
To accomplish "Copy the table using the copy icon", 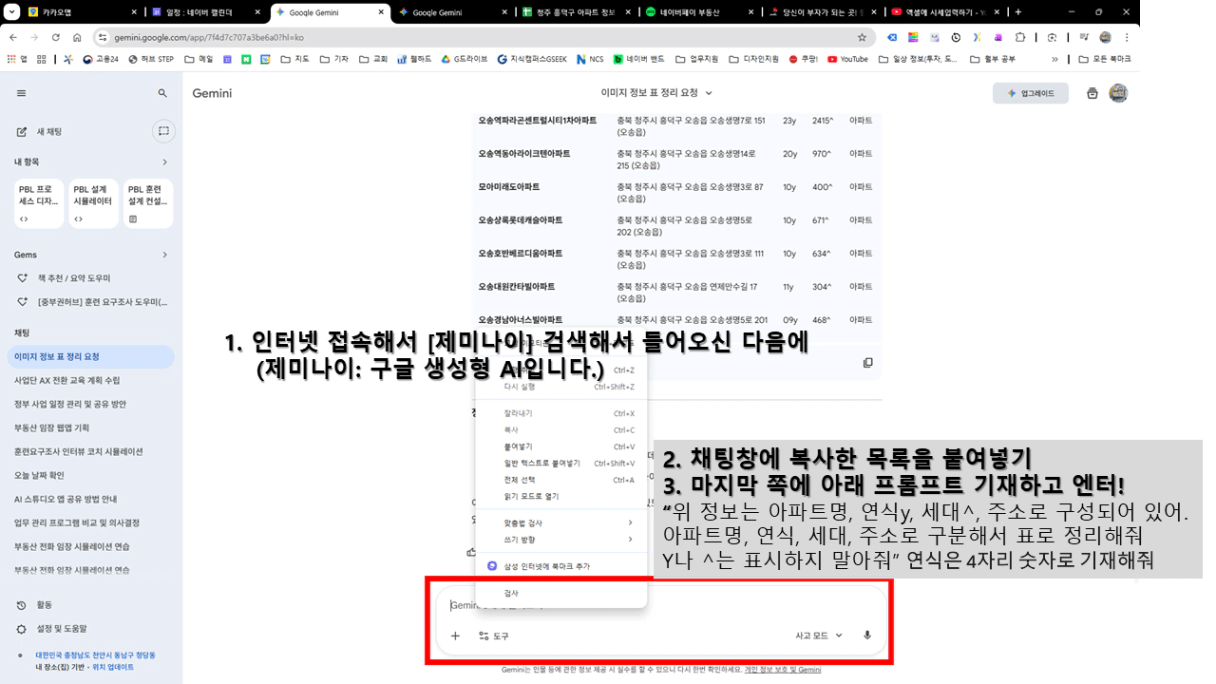I will pyautogui.click(x=867, y=363).
